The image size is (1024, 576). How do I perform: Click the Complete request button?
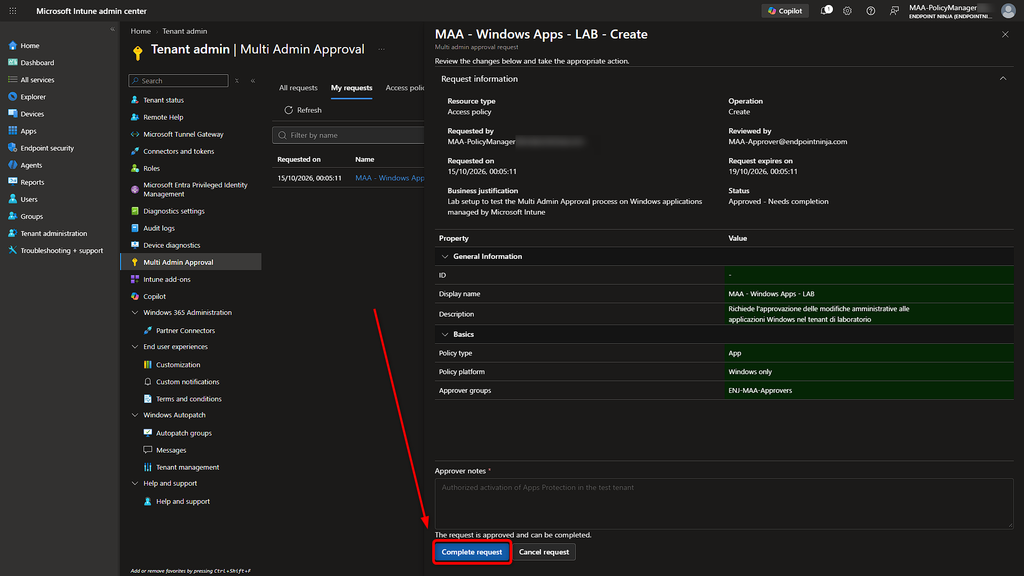click(472, 552)
